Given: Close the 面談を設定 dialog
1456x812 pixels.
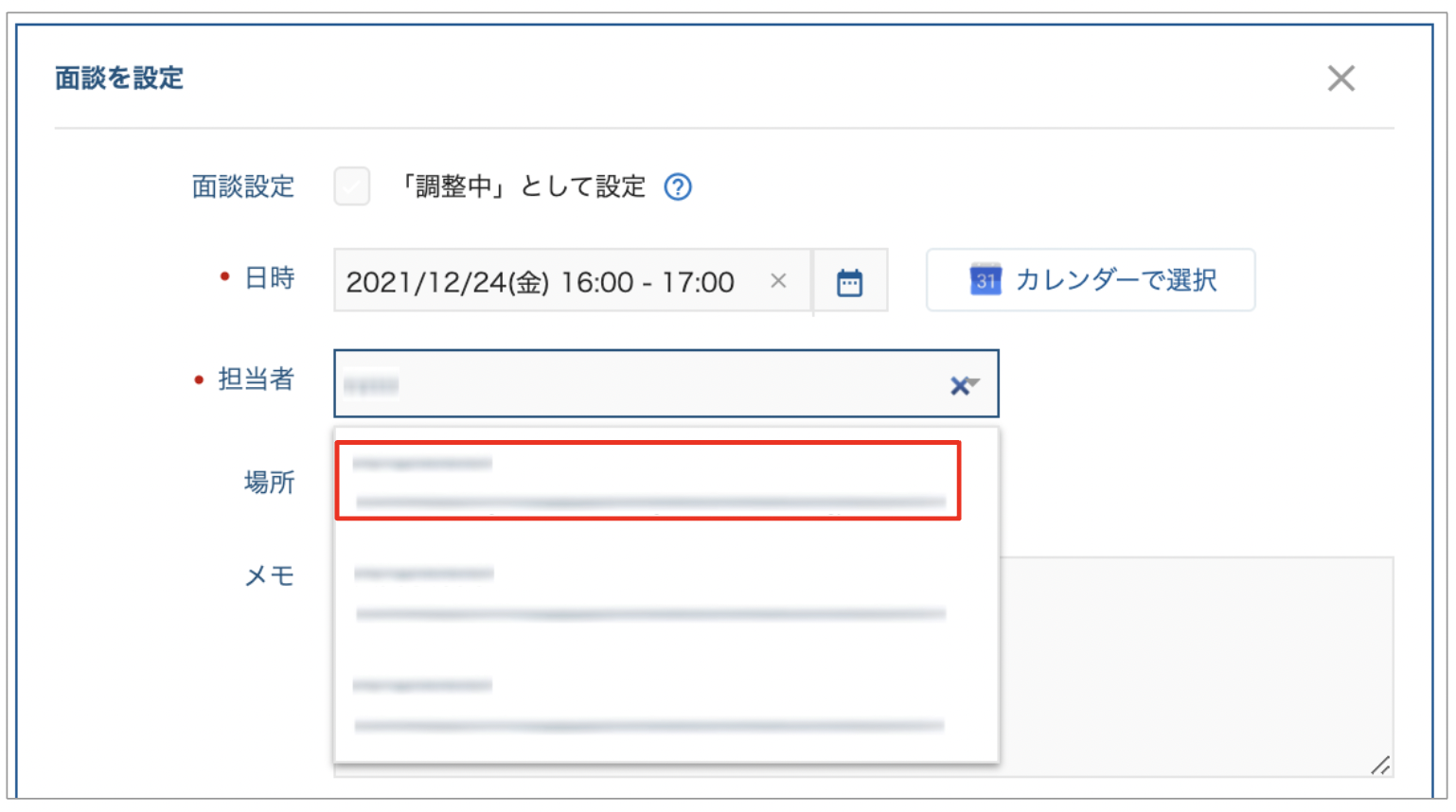Looking at the screenshot, I should pyautogui.click(x=1341, y=79).
